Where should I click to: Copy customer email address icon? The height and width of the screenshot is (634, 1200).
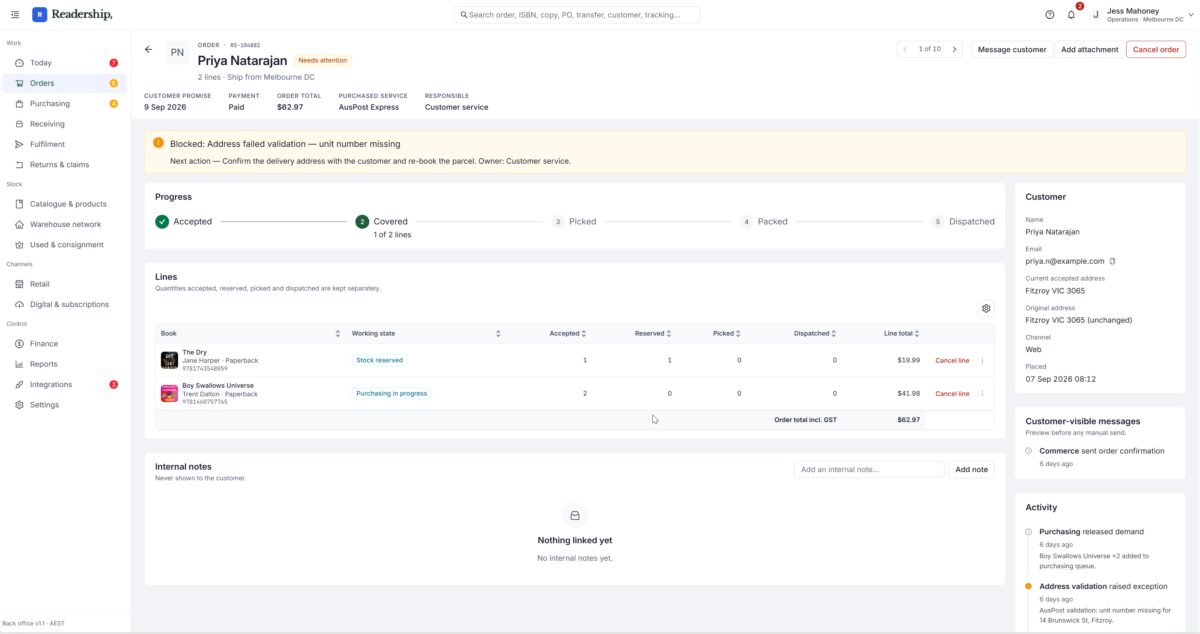point(1113,261)
